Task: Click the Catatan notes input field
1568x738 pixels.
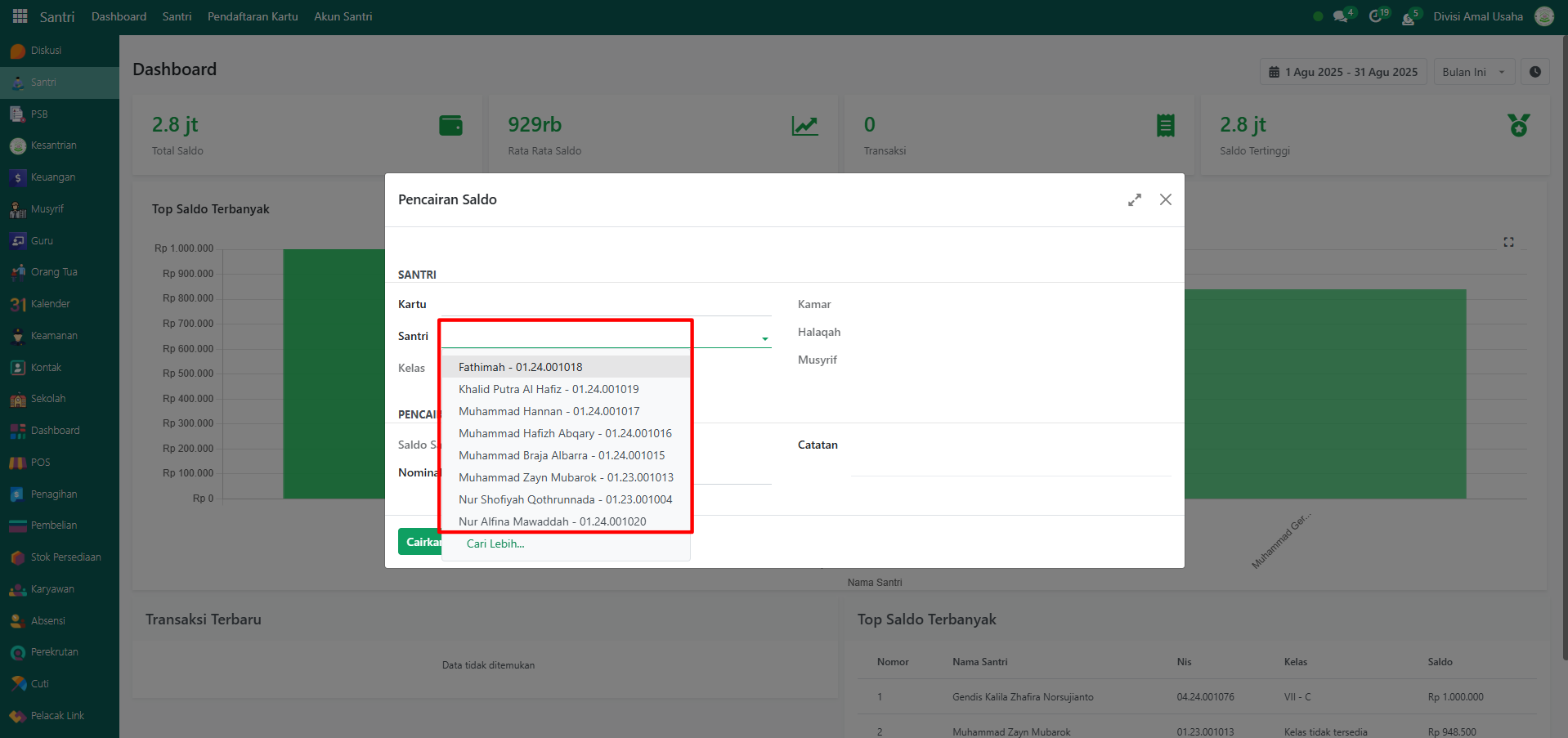Action: 1010,464
